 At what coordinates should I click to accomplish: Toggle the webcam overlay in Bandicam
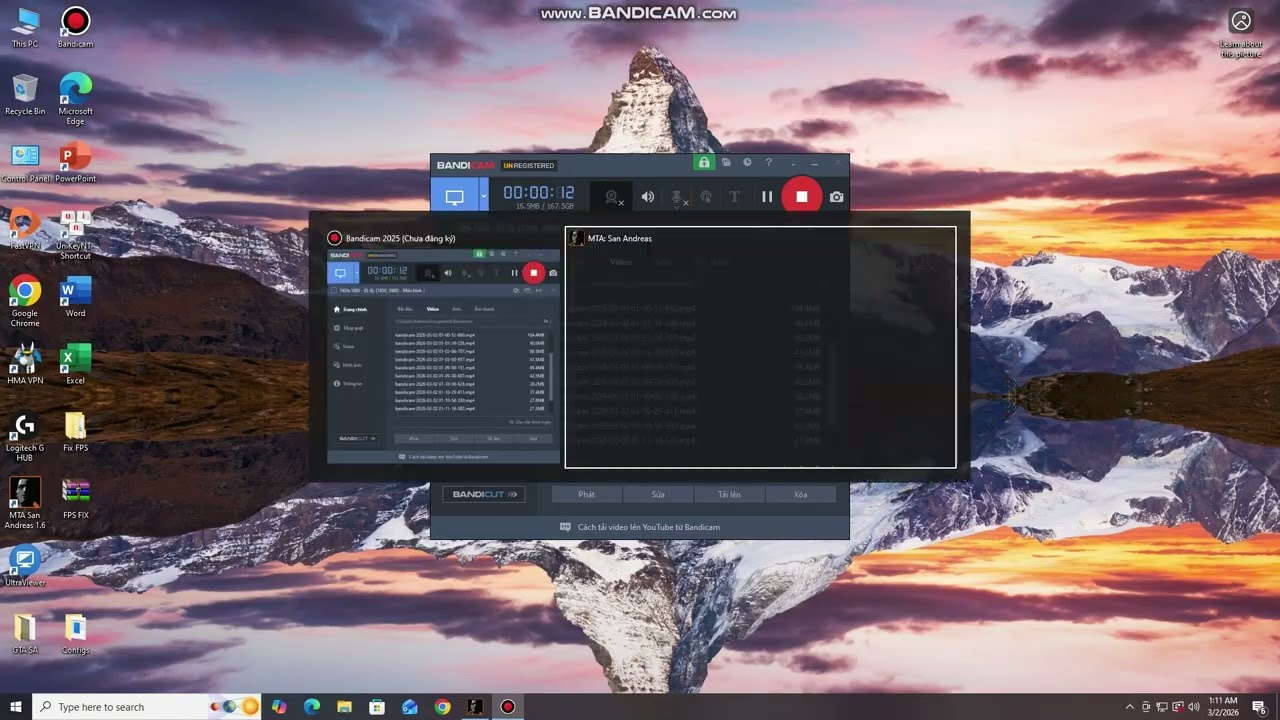coord(613,197)
